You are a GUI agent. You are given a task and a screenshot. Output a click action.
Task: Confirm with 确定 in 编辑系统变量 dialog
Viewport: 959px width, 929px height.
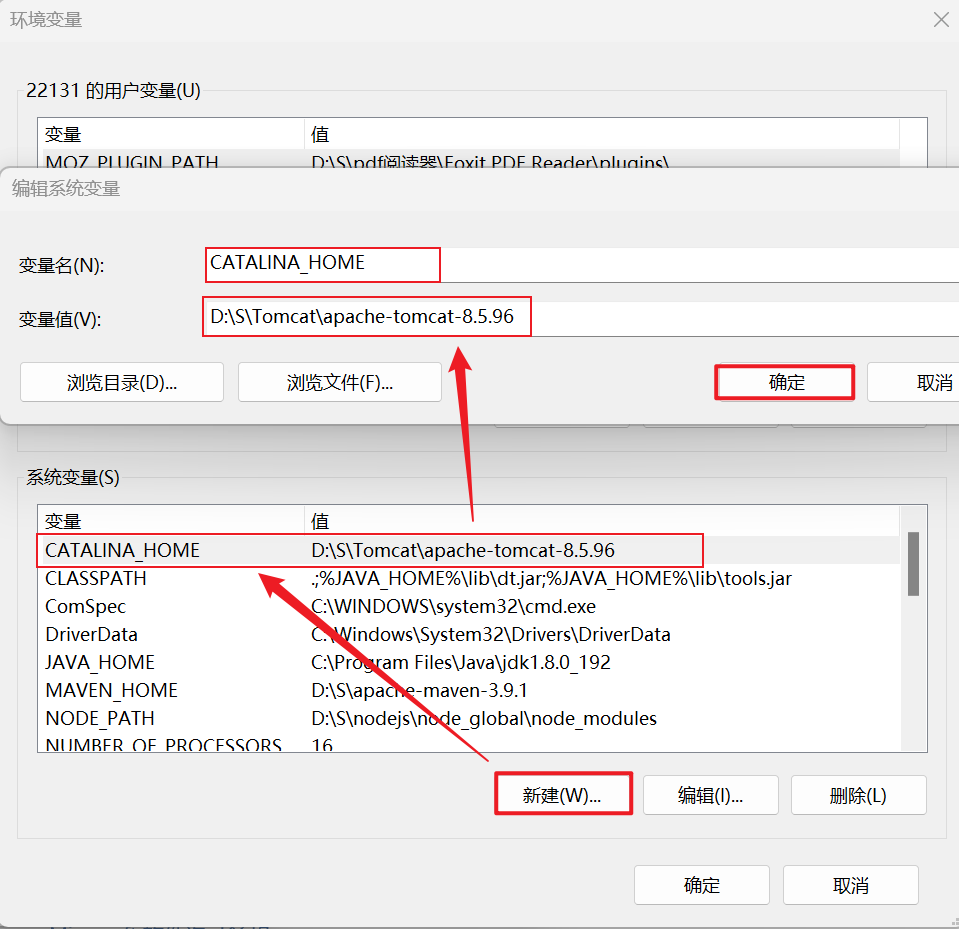[x=786, y=382]
